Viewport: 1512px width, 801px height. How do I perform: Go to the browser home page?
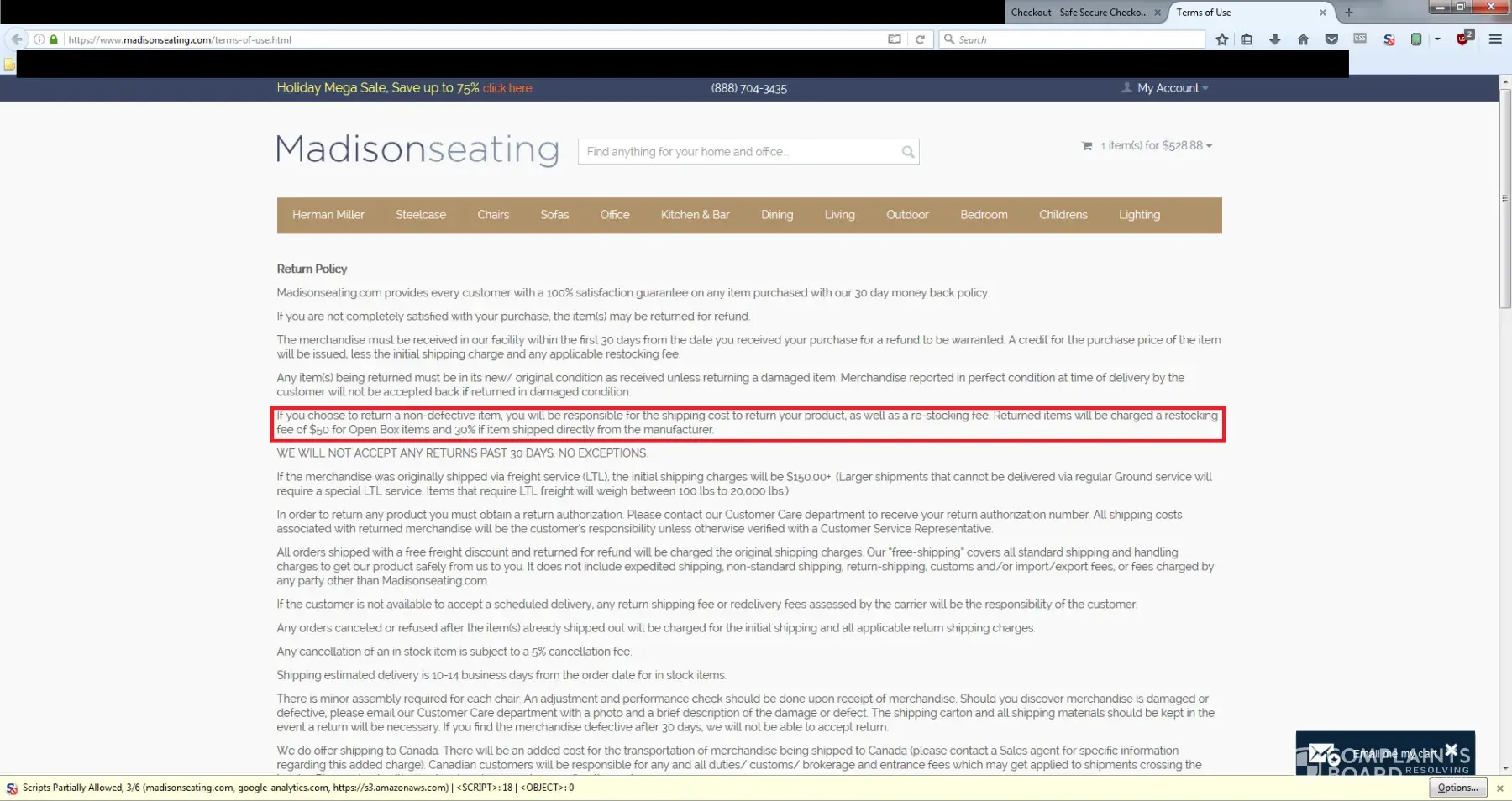pyautogui.click(x=1304, y=39)
